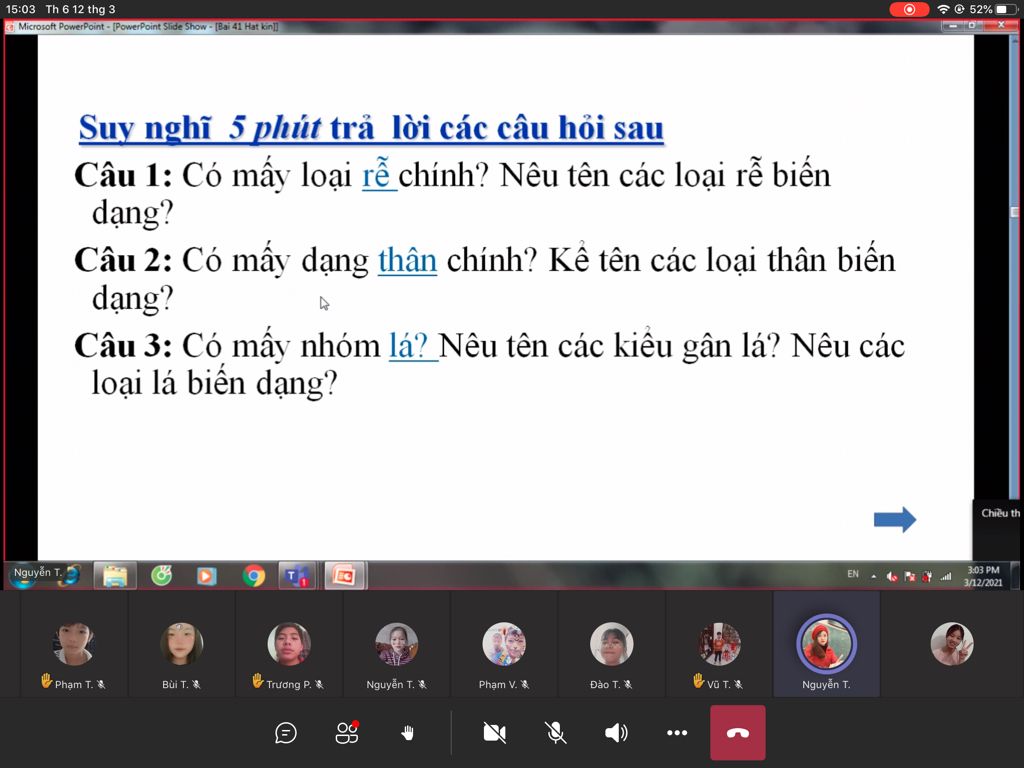This screenshot has height=768, width=1024.
Task: Follow the "rễ" hyperlink in Câu 1
Action: (379, 175)
